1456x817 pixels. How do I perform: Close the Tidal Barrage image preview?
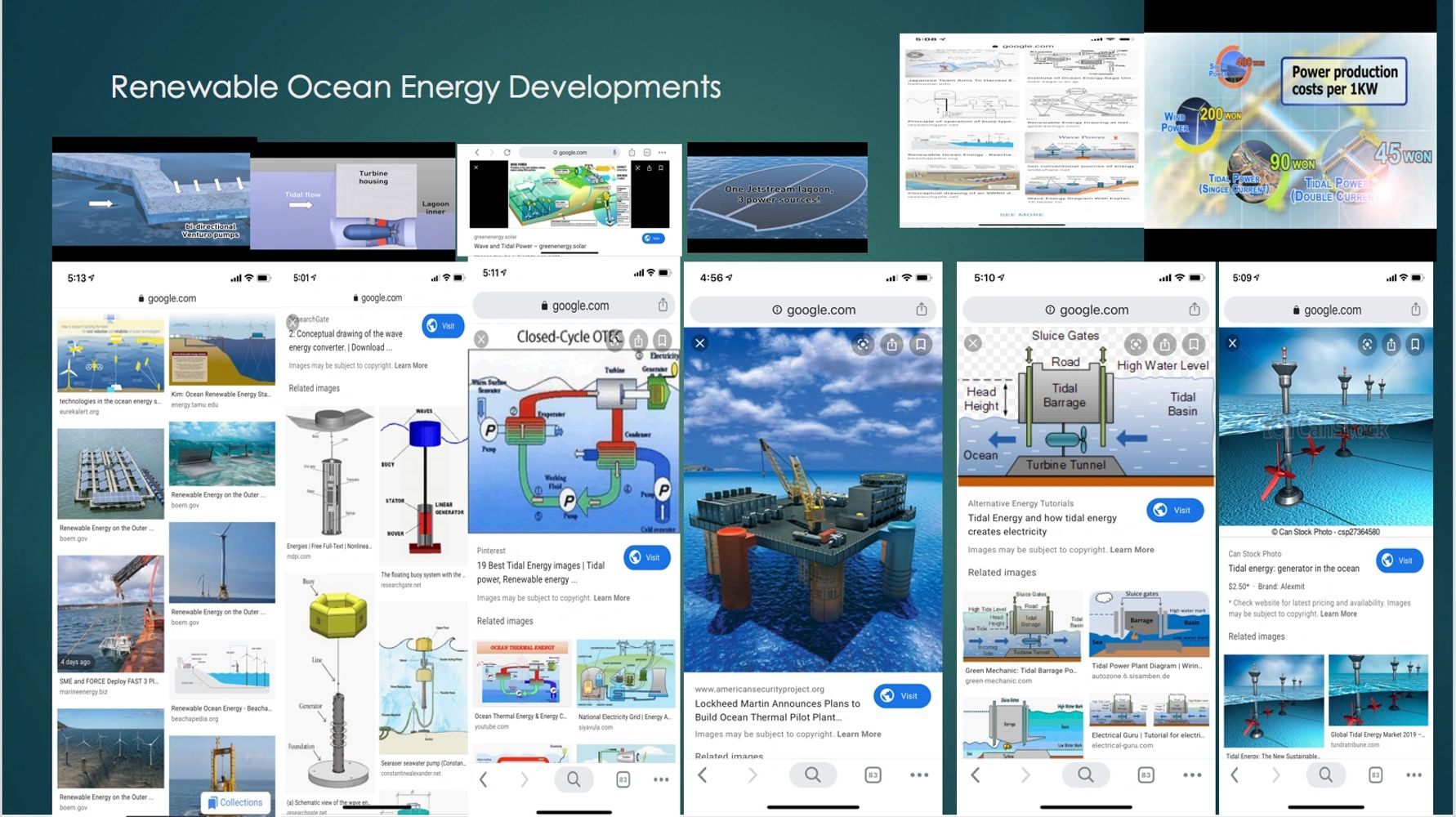(972, 343)
